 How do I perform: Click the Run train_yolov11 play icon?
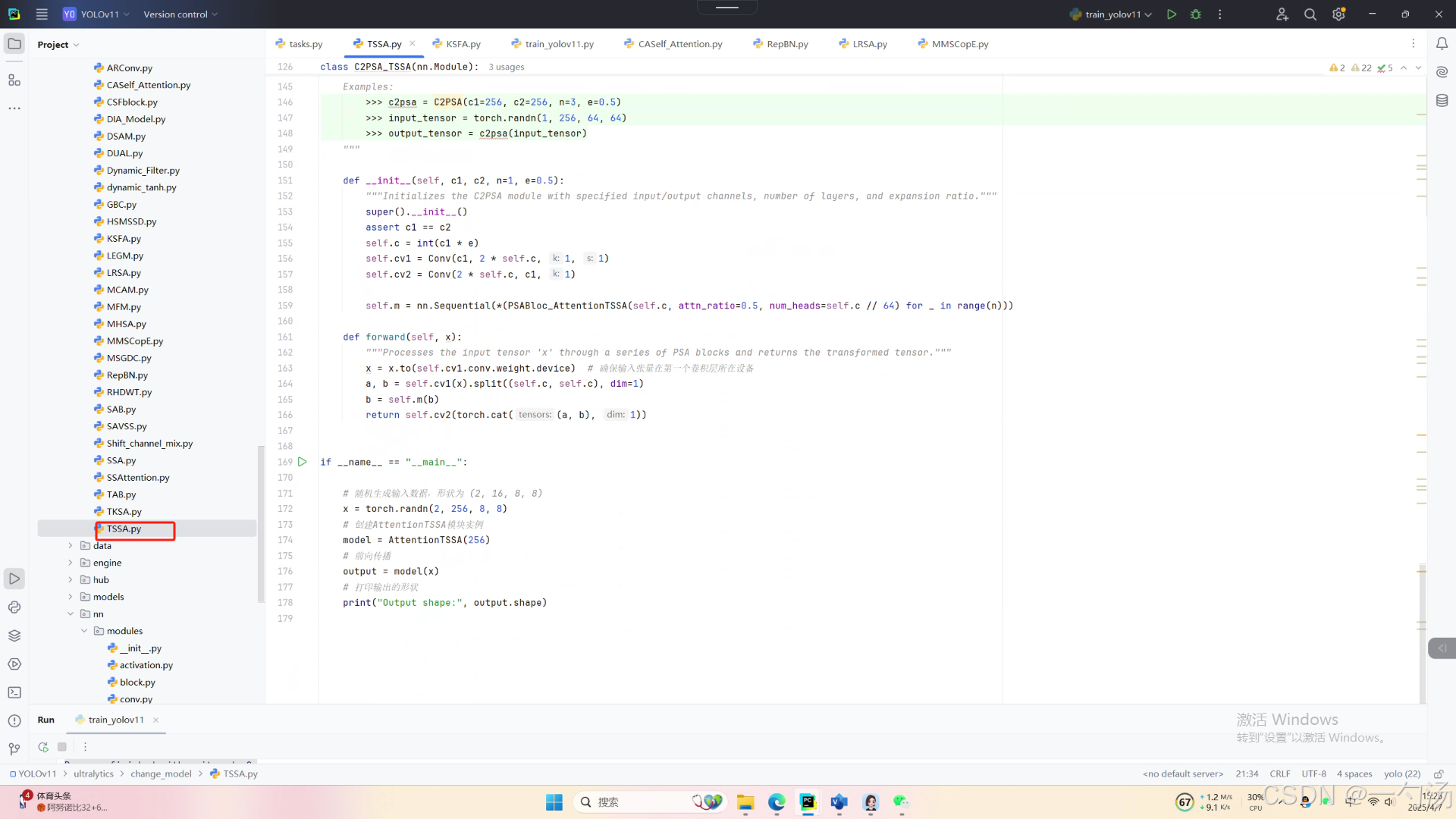pyautogui.click(x=1172, y=14)
